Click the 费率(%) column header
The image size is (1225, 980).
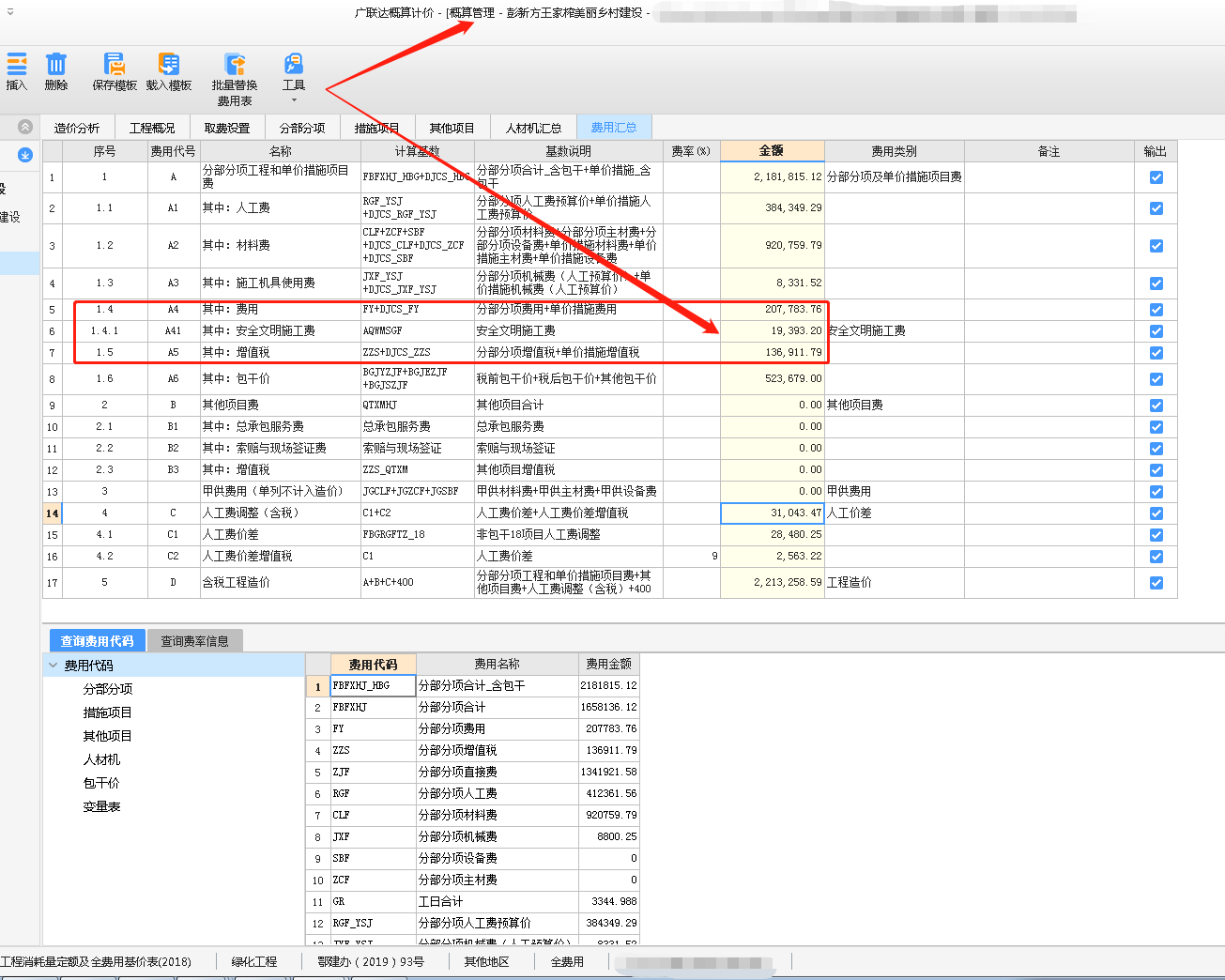pyautogui.click(x=691, y=151)
